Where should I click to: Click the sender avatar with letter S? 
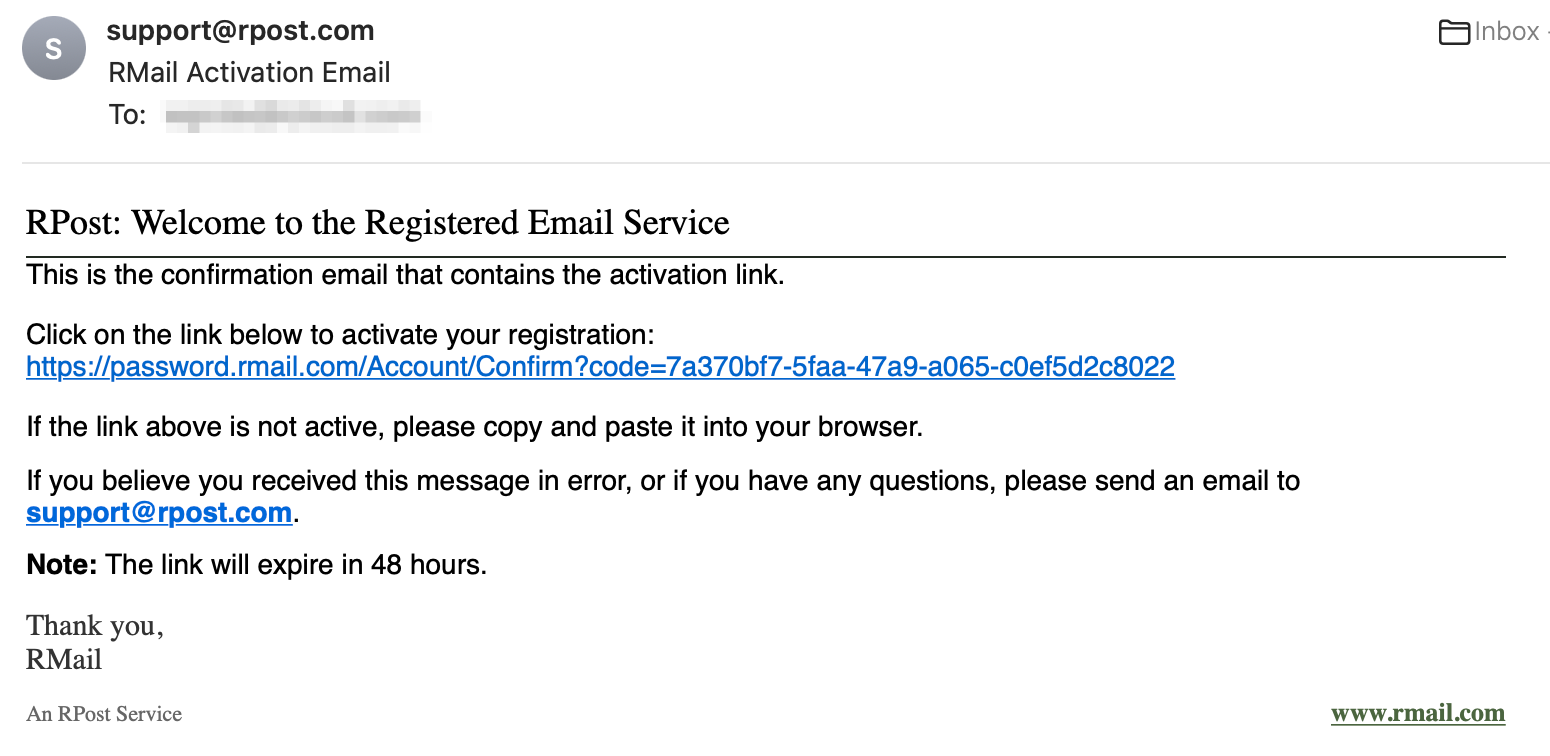54,49
